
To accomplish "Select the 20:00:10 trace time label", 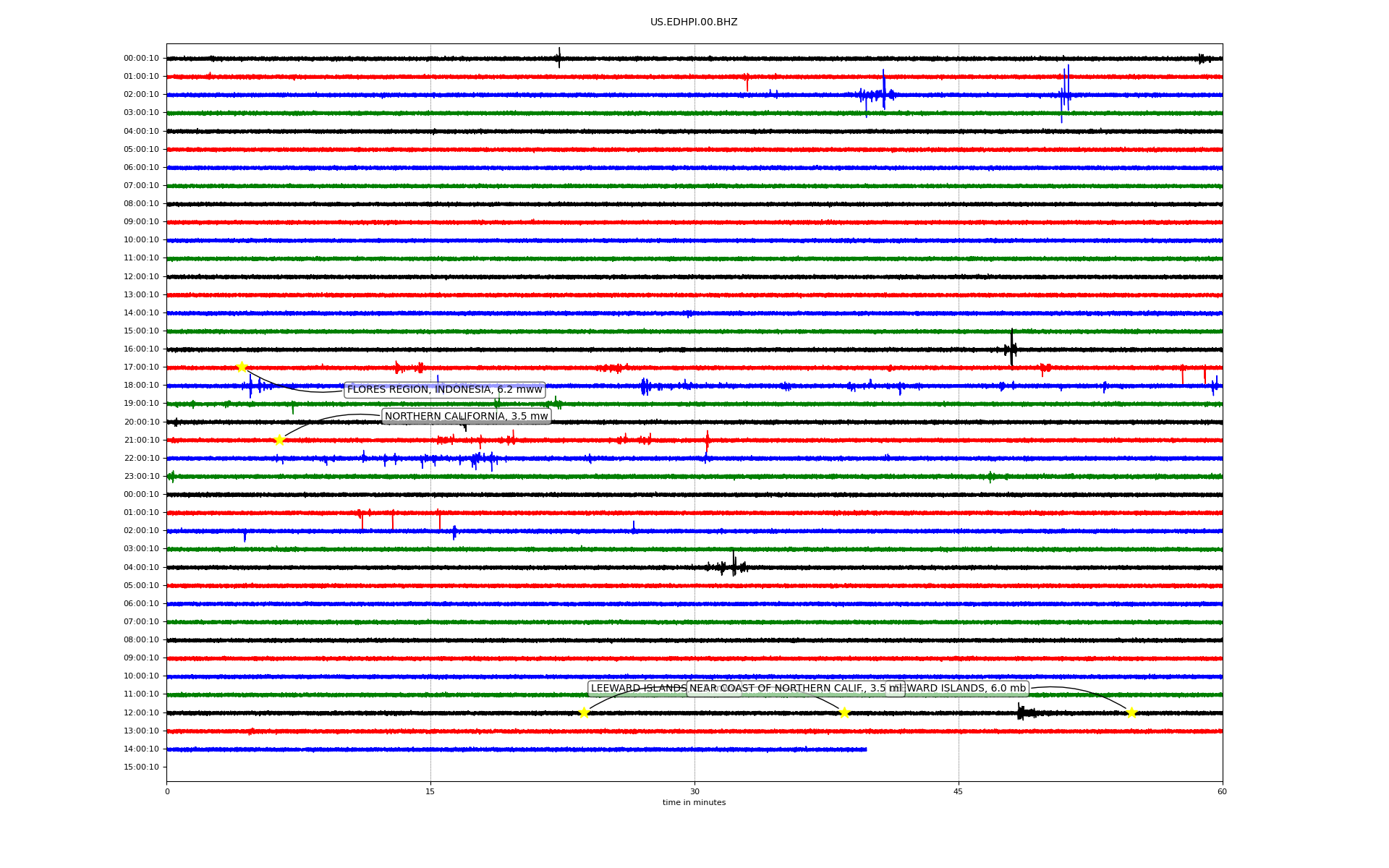I will click(x=141, y=422).
